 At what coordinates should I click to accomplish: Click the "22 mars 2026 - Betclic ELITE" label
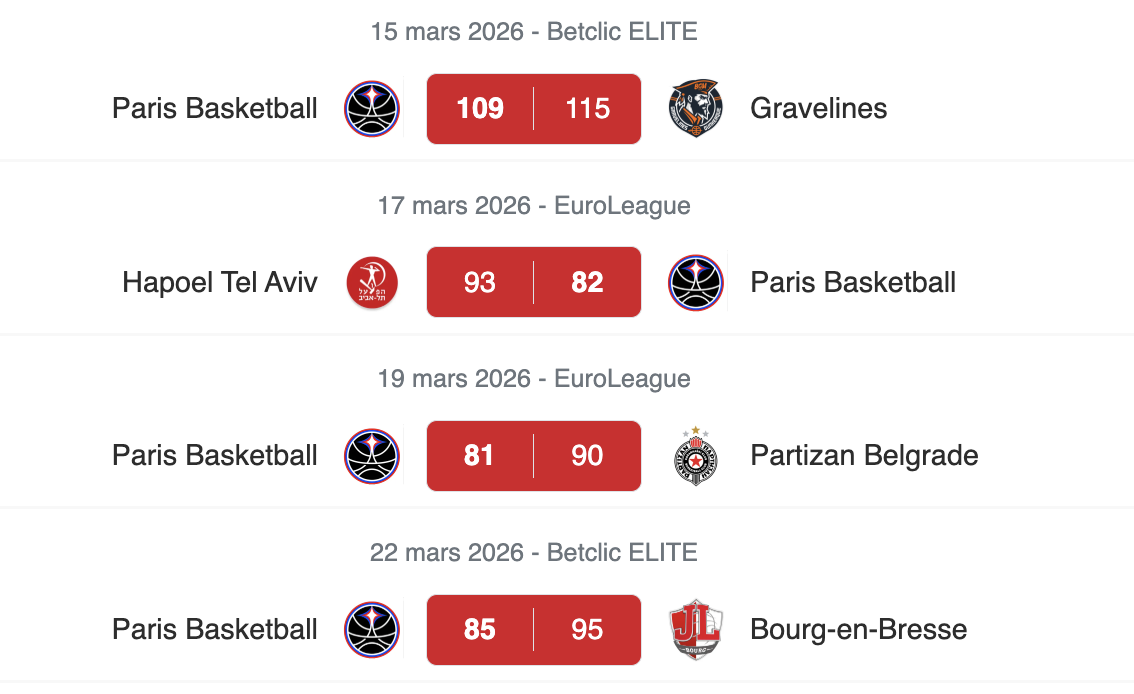pyautogui.click(x=534, y=552)
